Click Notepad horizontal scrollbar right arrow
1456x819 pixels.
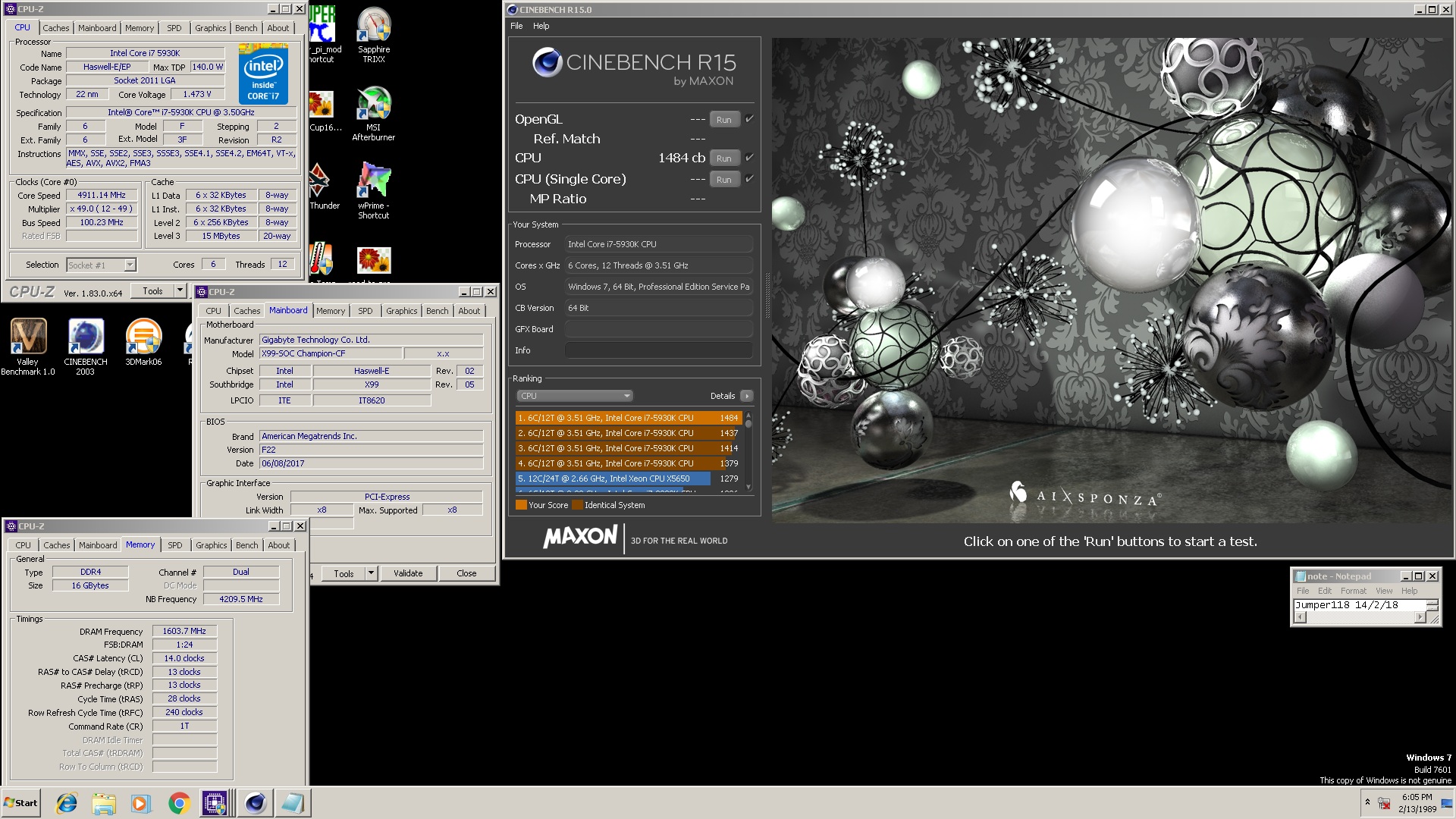coord(1421,617)
